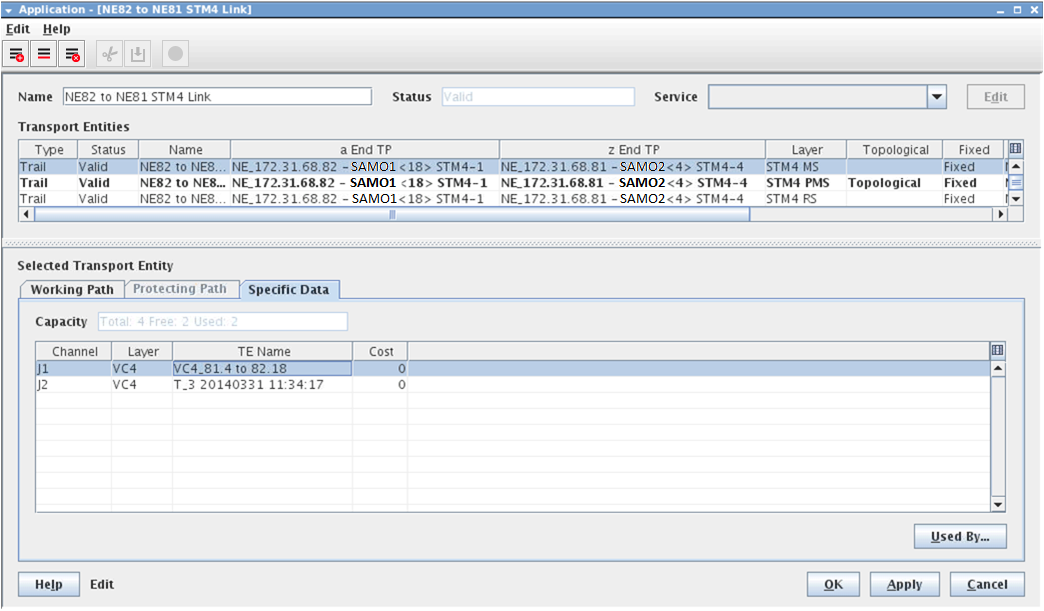Click the download arrow toolbar icon

pos(137,54)
